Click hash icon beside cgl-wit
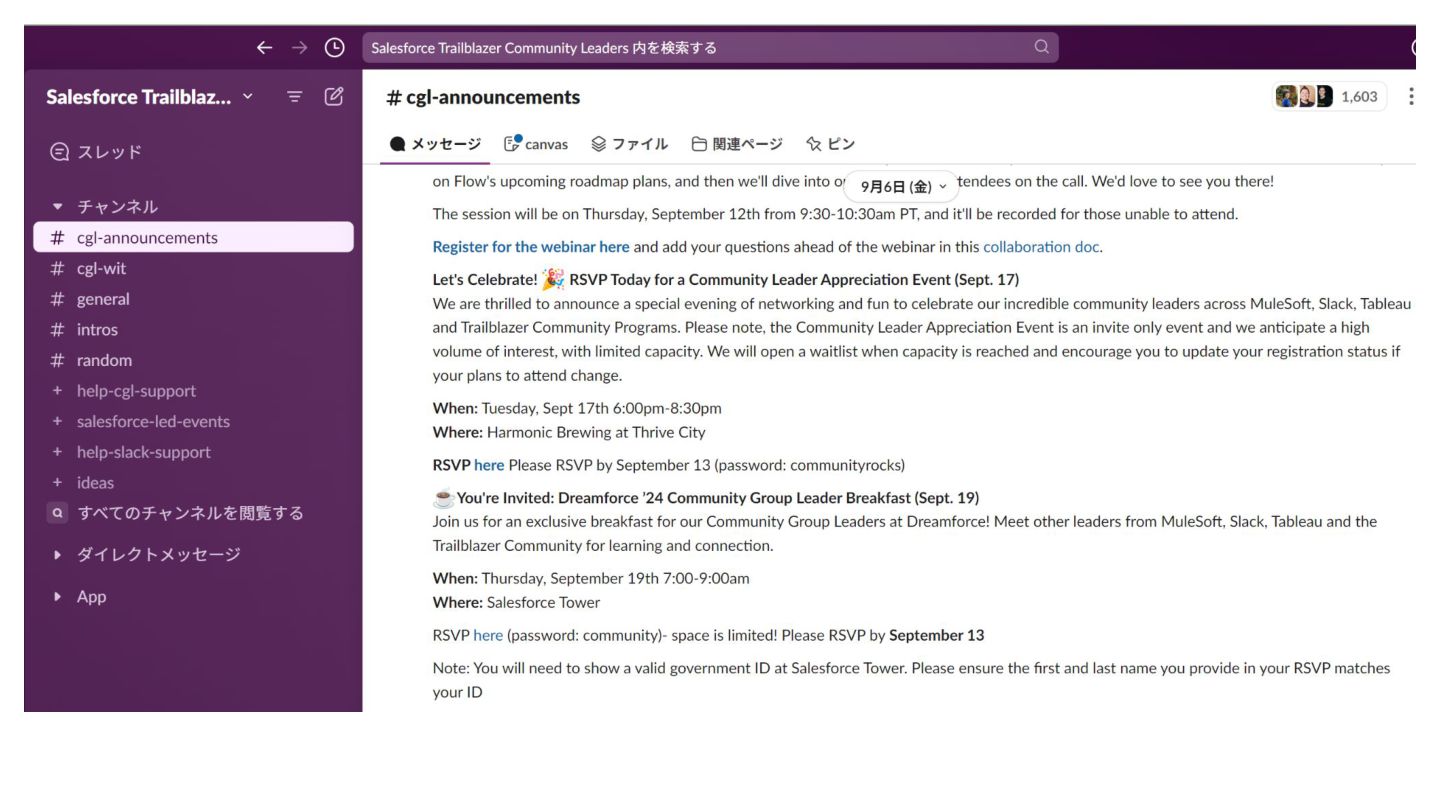 58,268
